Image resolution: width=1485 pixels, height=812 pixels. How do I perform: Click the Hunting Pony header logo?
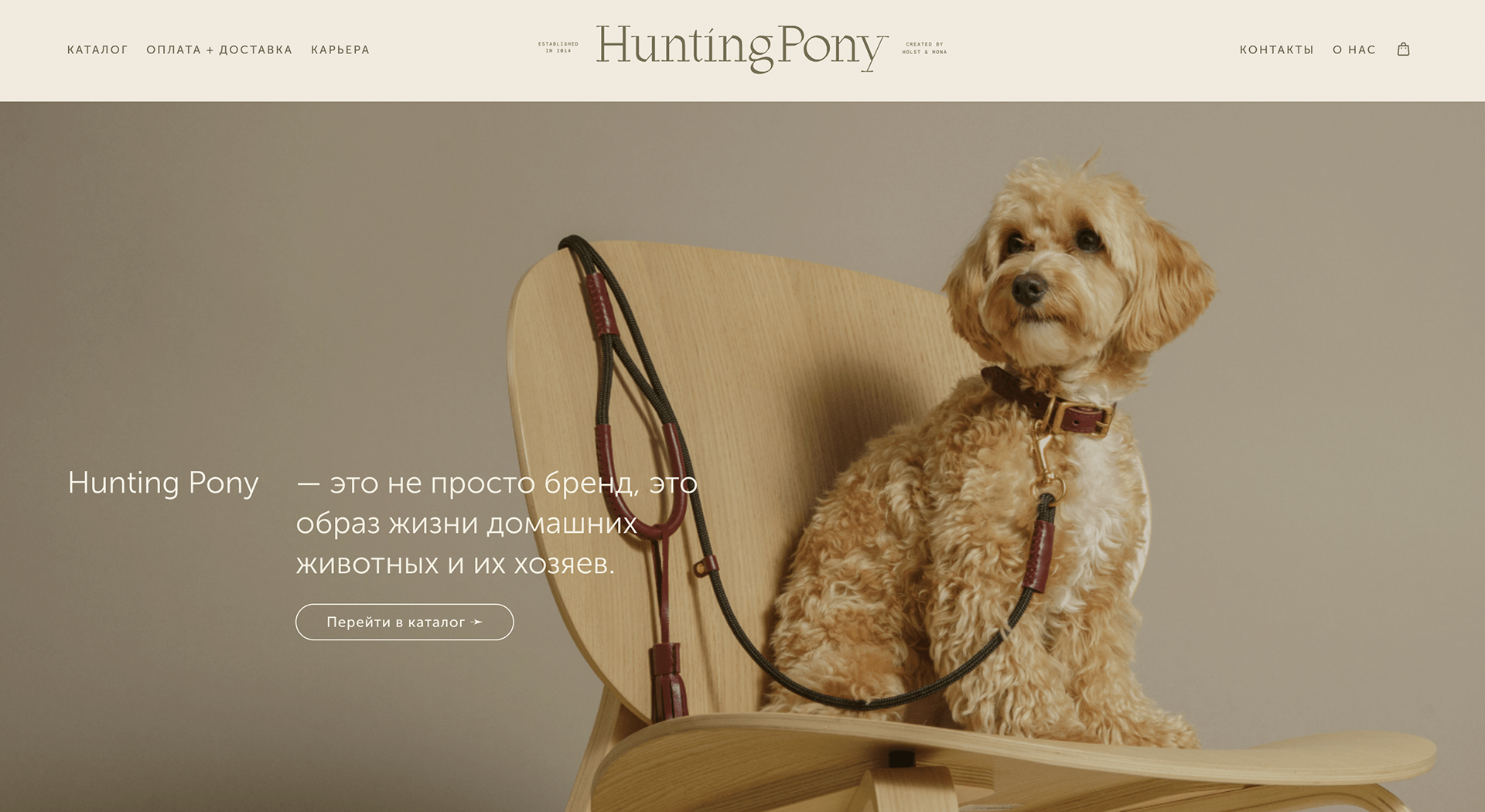click(x=742, y=48)
